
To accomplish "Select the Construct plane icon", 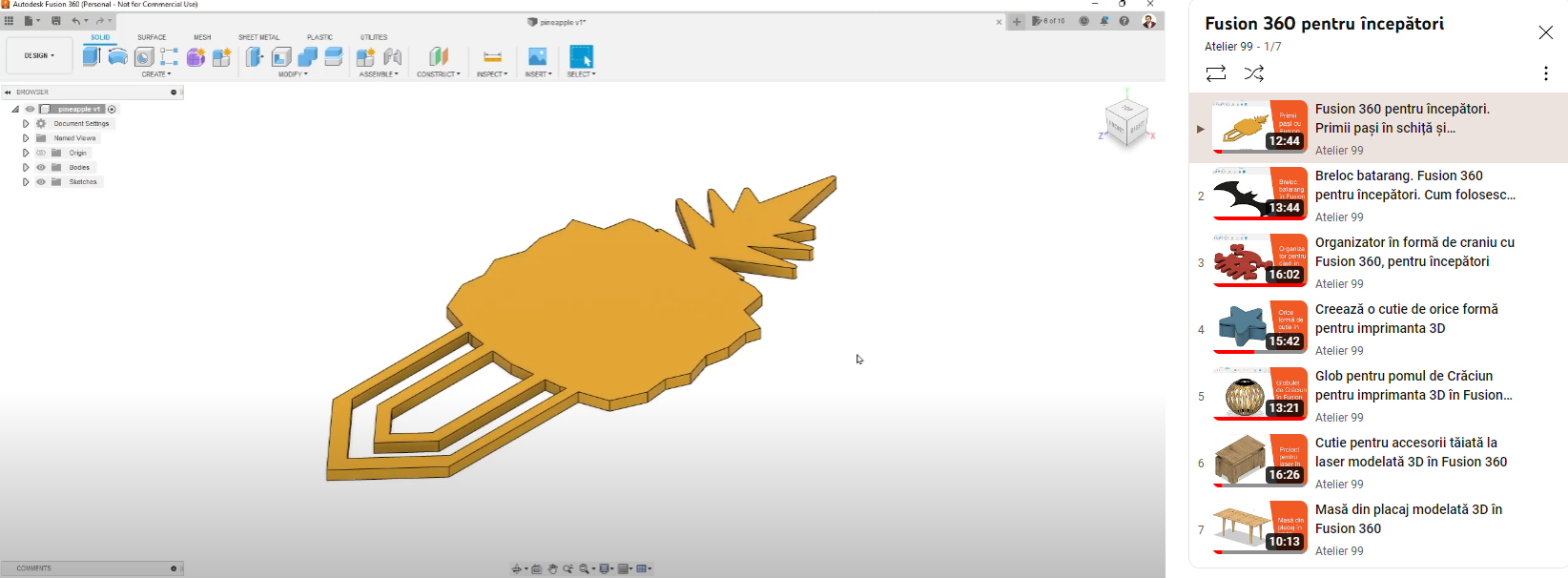I will tap(439, 57).
